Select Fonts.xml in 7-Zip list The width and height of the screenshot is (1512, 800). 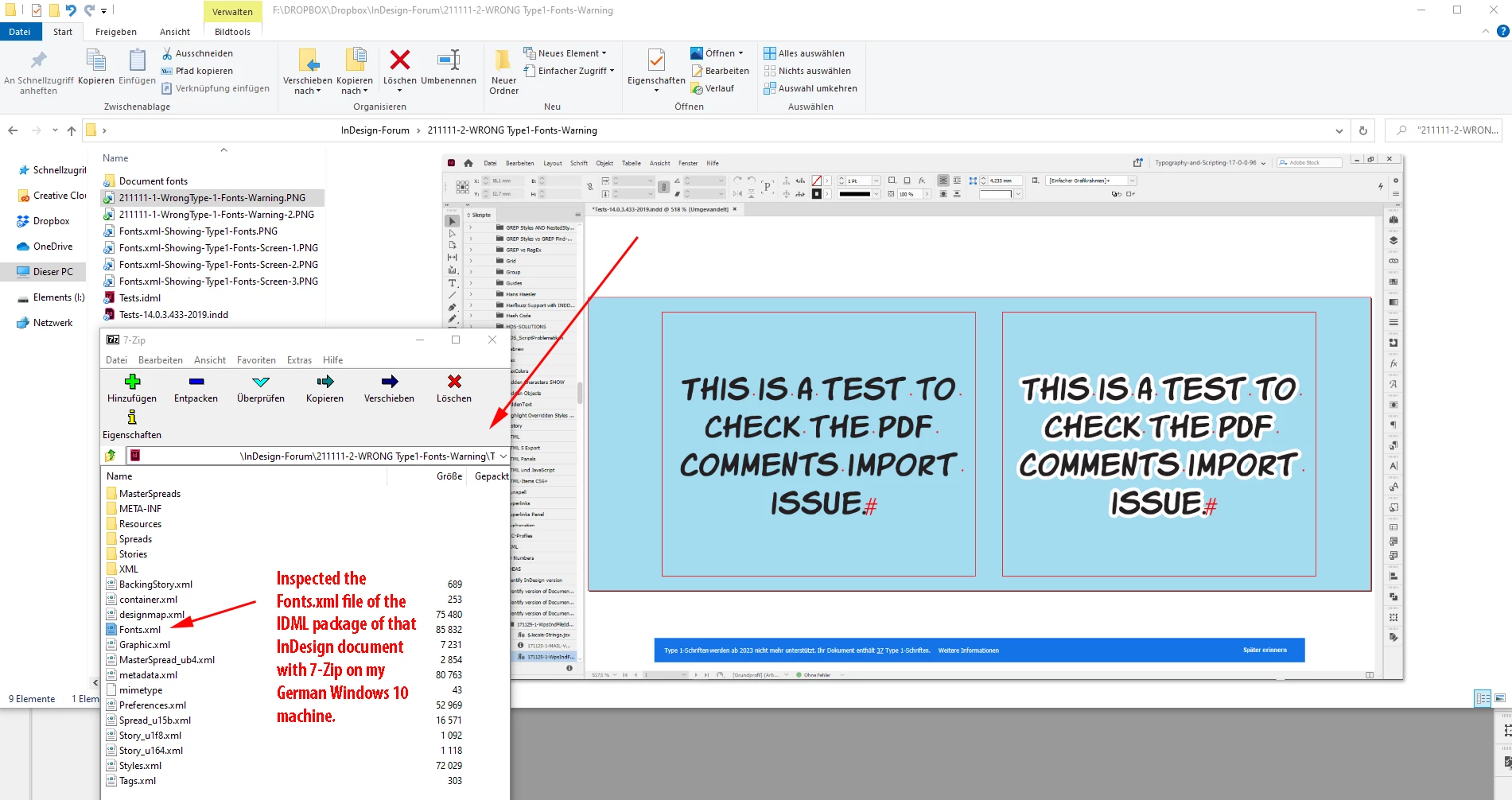pyautogui.click(x=140, y=630)
